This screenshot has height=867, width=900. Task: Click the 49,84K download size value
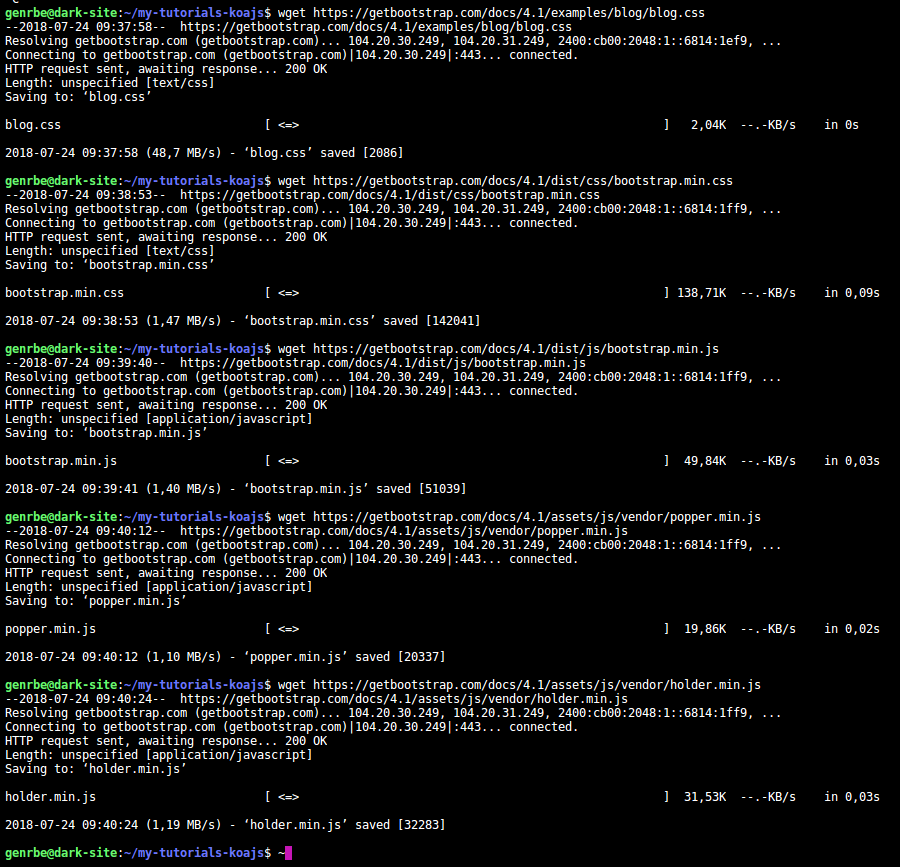point(705,461)
